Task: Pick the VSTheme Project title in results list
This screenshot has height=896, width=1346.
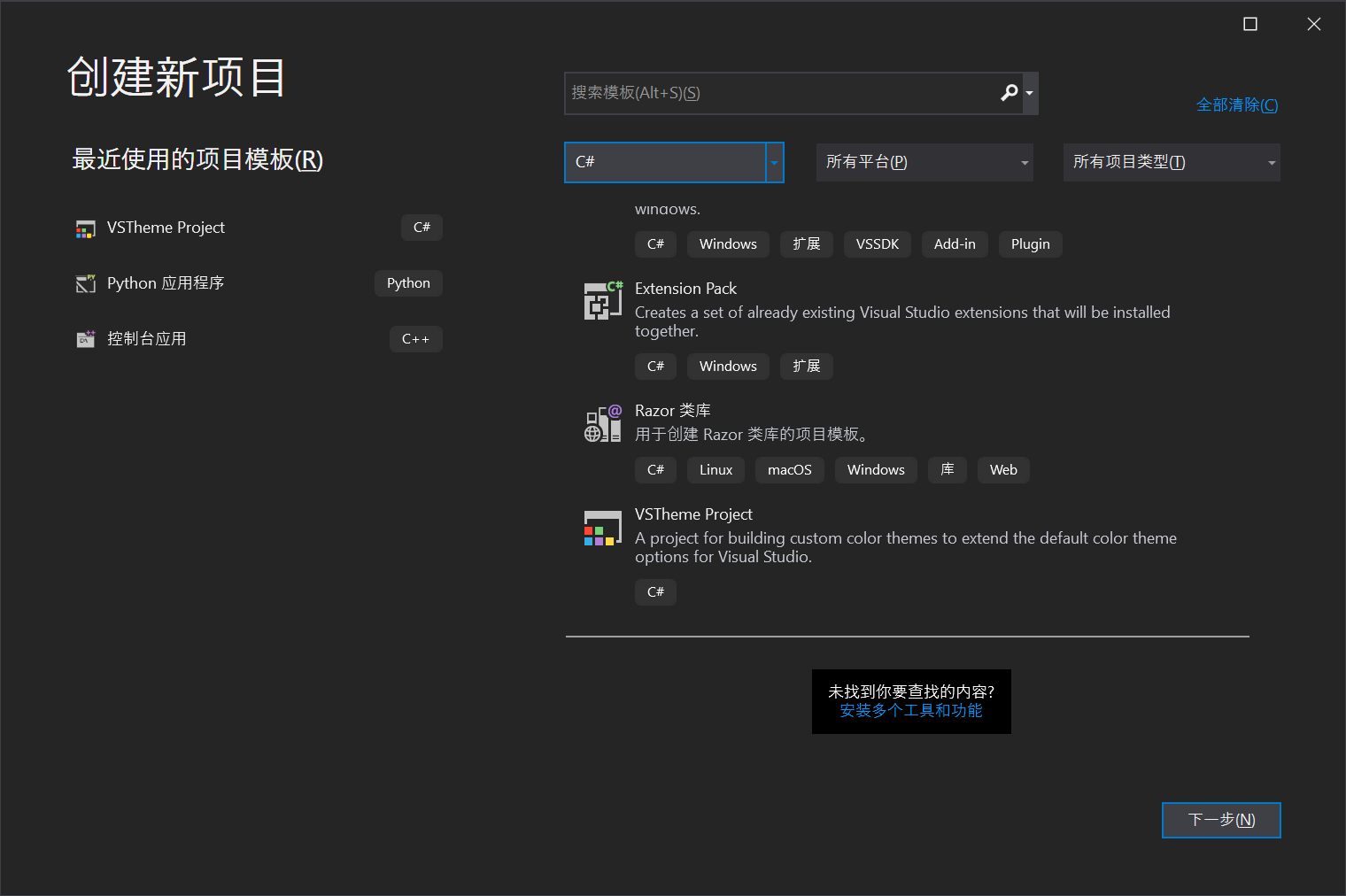Action: [x=693, y=514]
